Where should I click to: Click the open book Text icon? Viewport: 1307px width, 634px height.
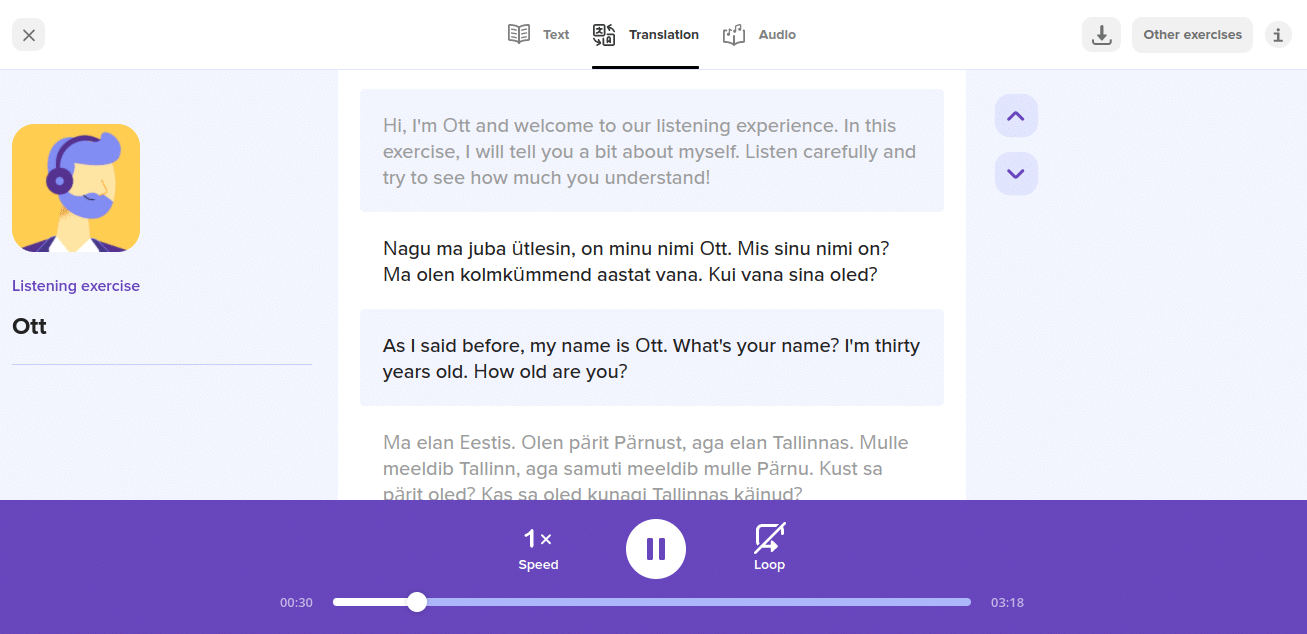coord(519,35)
